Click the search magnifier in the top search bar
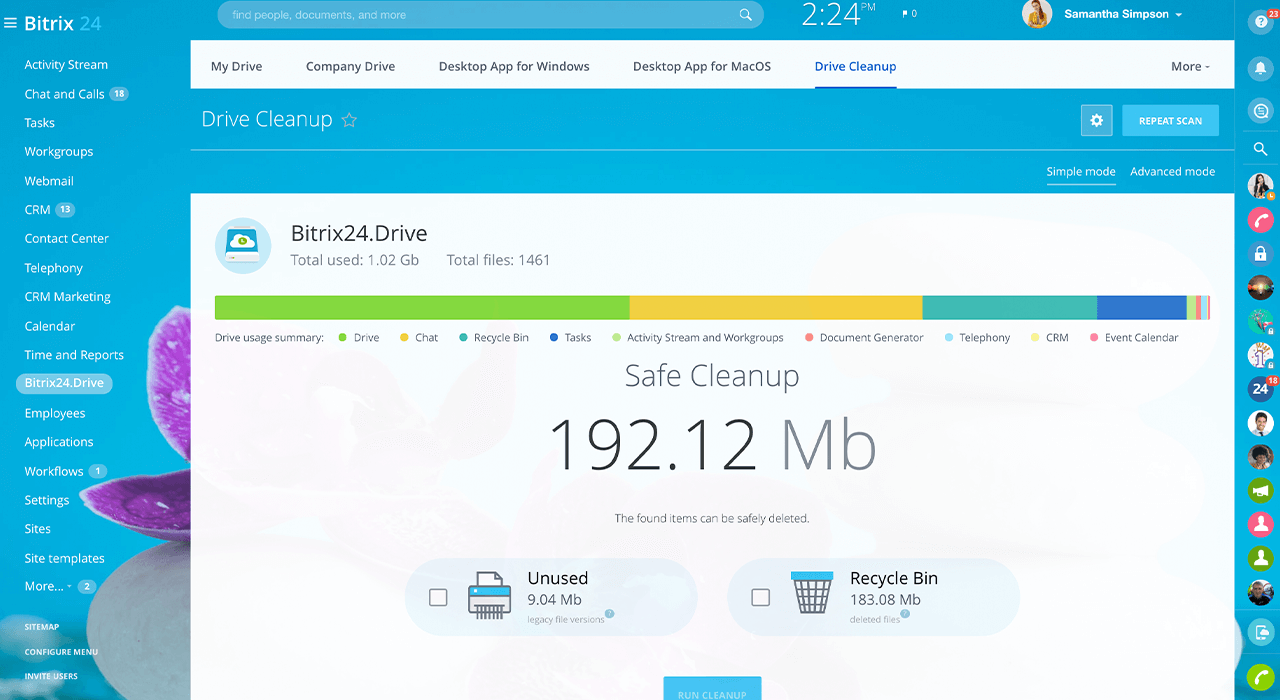1280x700 pixels. [745, 15]
